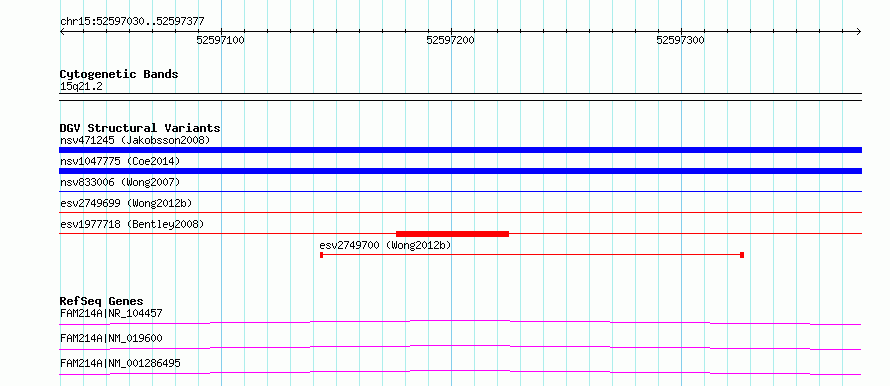The image size is (890, 386).
Task: Click the chr15:52597030..52597377 region label
Action: pyautogui.click(x=132, y=22)
